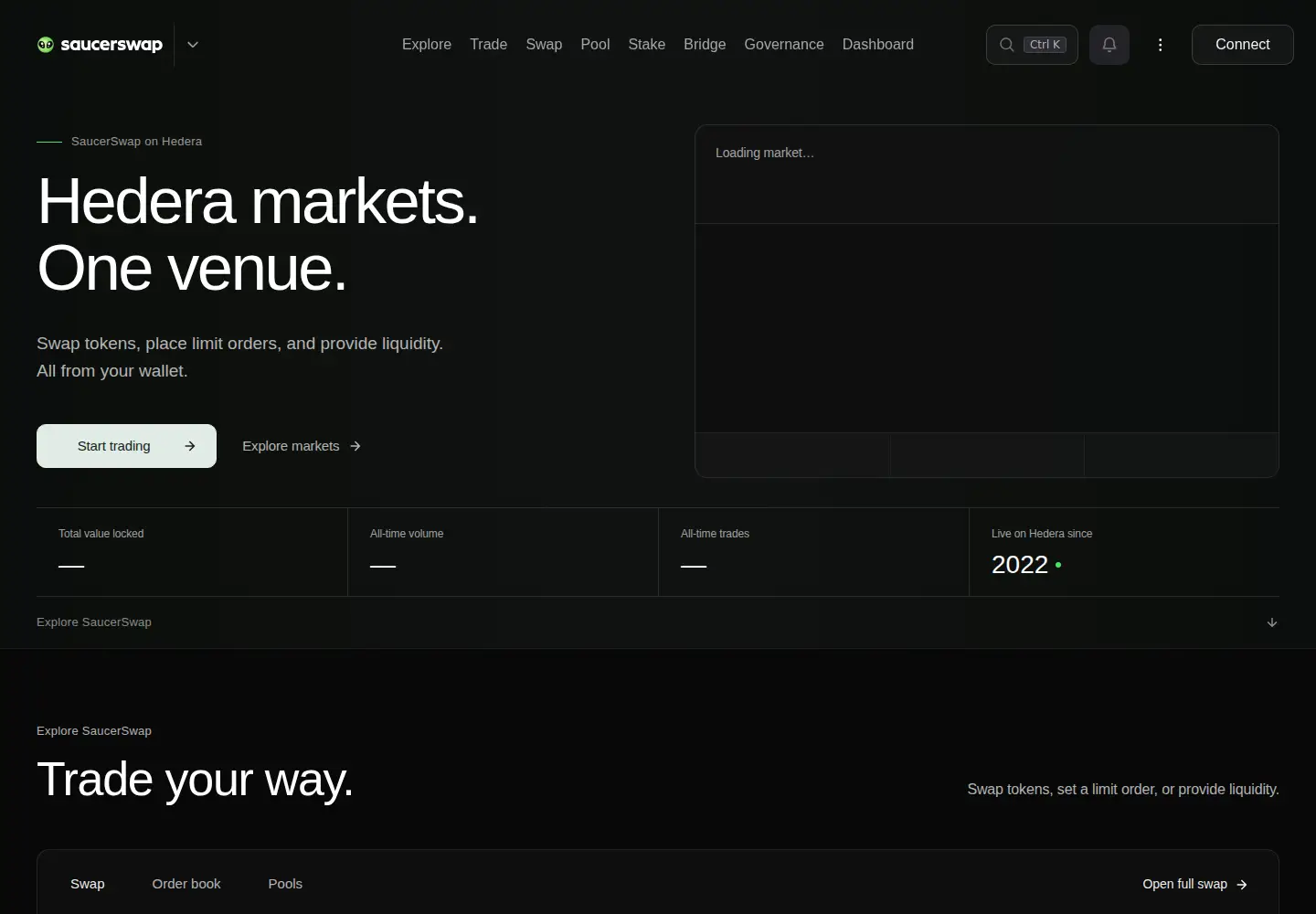Open the Explore menu item
Viewport: 1316px width, 914px height.
tap(427, 45)
